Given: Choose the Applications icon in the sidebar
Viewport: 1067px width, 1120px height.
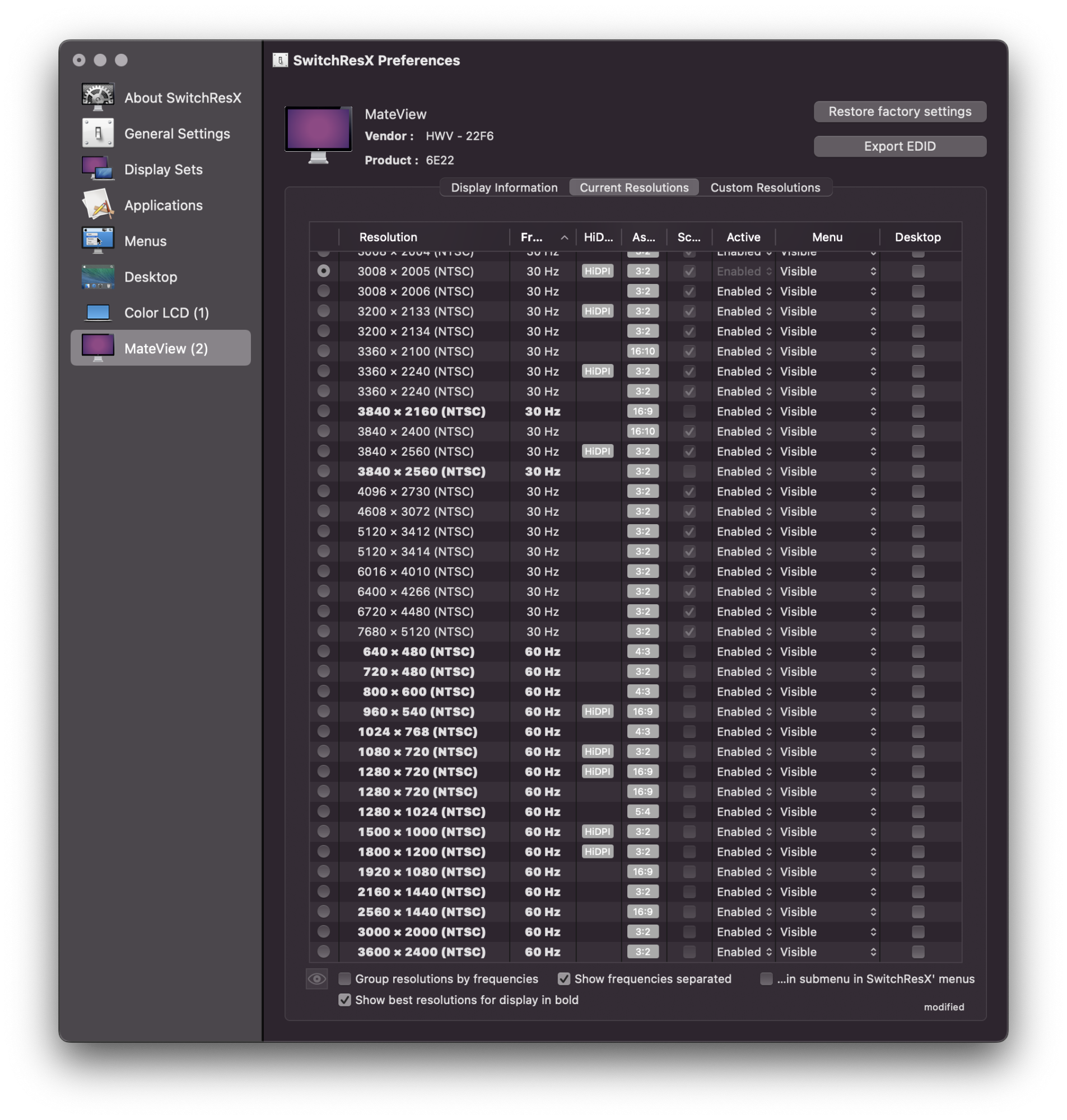Looking at the screenshot, I should click(97, 204).
